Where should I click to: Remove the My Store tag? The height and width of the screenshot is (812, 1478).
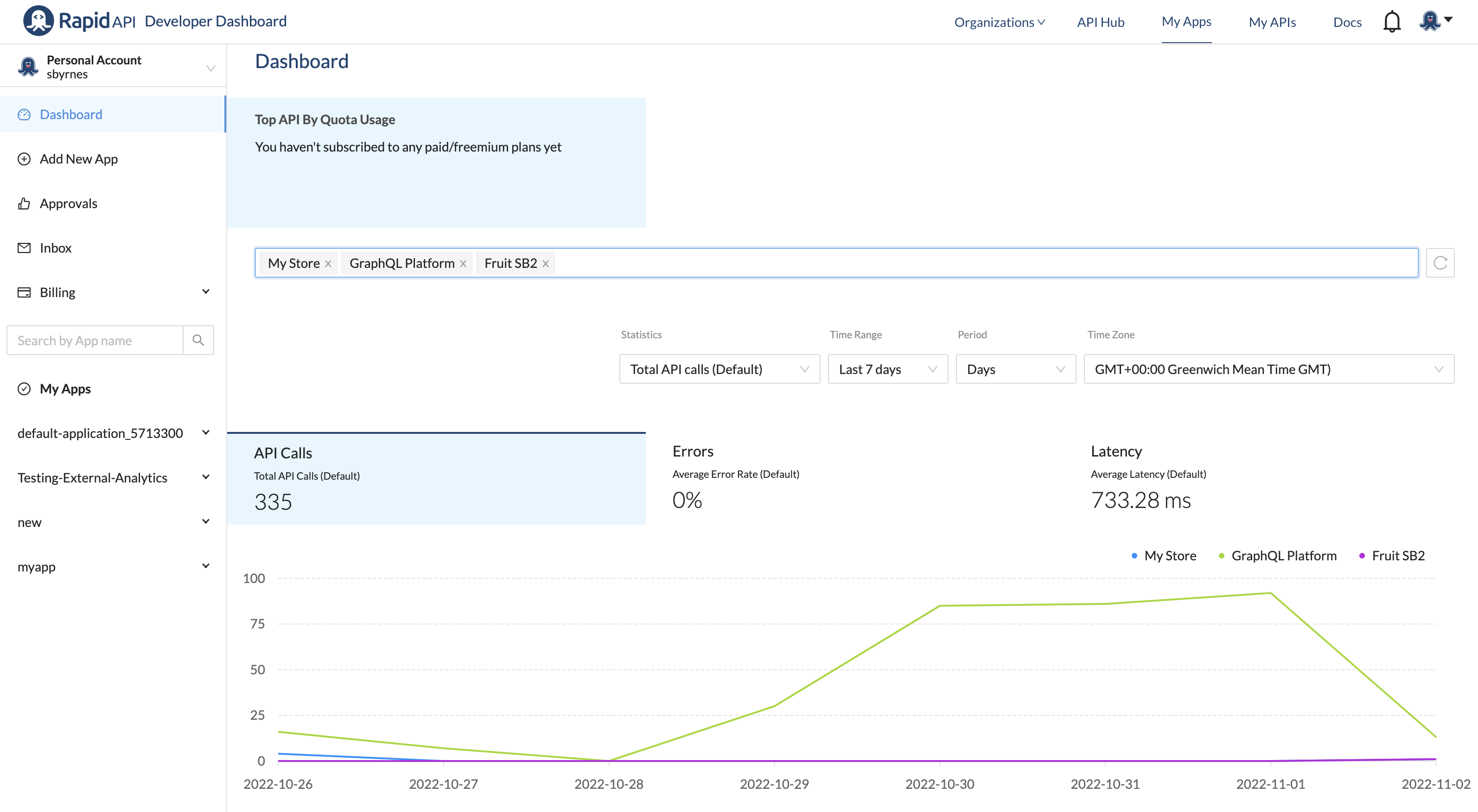pyautogui.click(x=328, y=264)
